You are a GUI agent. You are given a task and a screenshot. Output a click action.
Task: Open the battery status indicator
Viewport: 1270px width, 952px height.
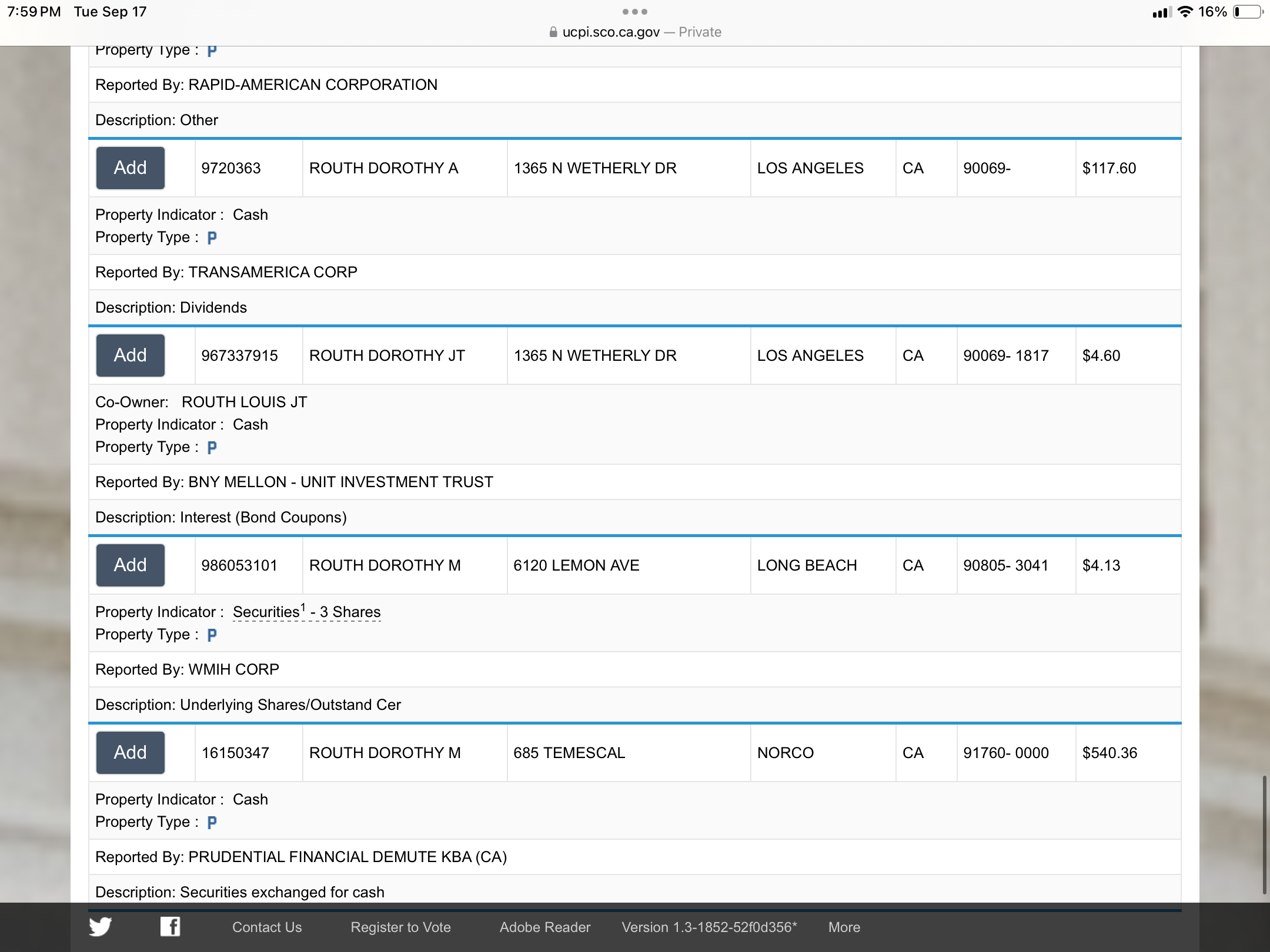1248,12
